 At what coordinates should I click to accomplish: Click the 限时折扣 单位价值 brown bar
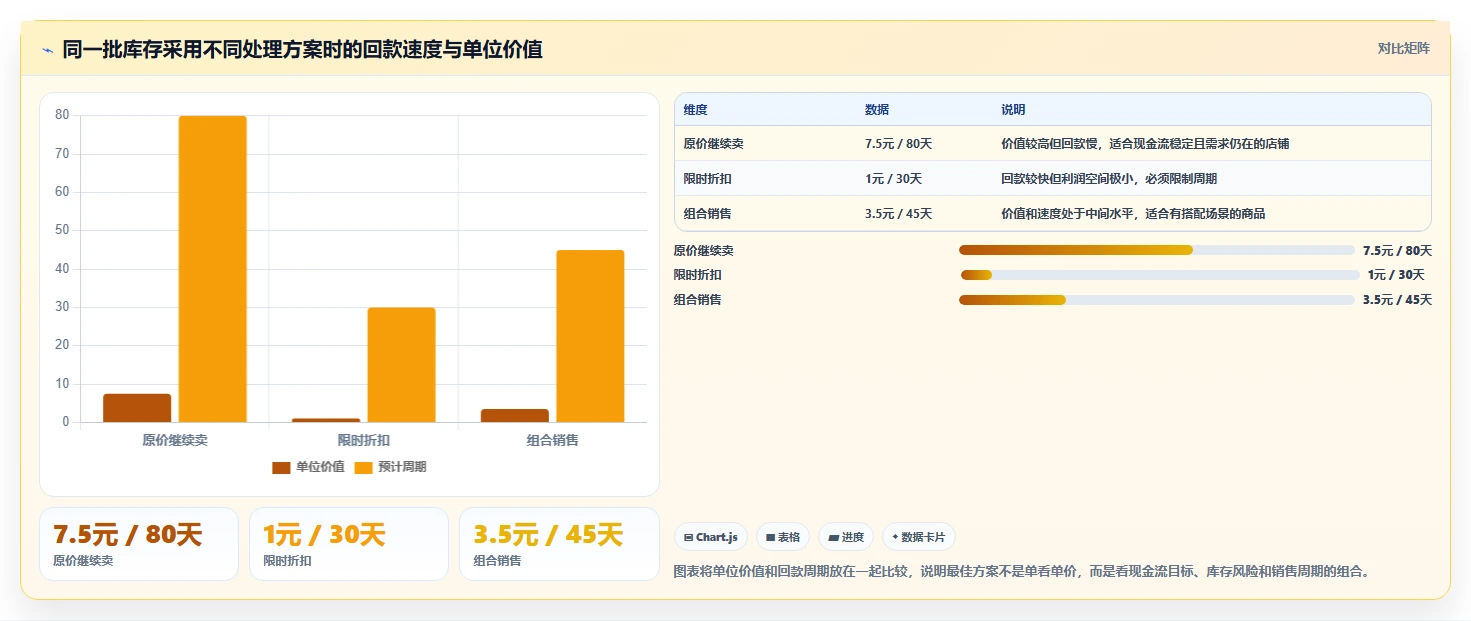[x=326, y=420]
